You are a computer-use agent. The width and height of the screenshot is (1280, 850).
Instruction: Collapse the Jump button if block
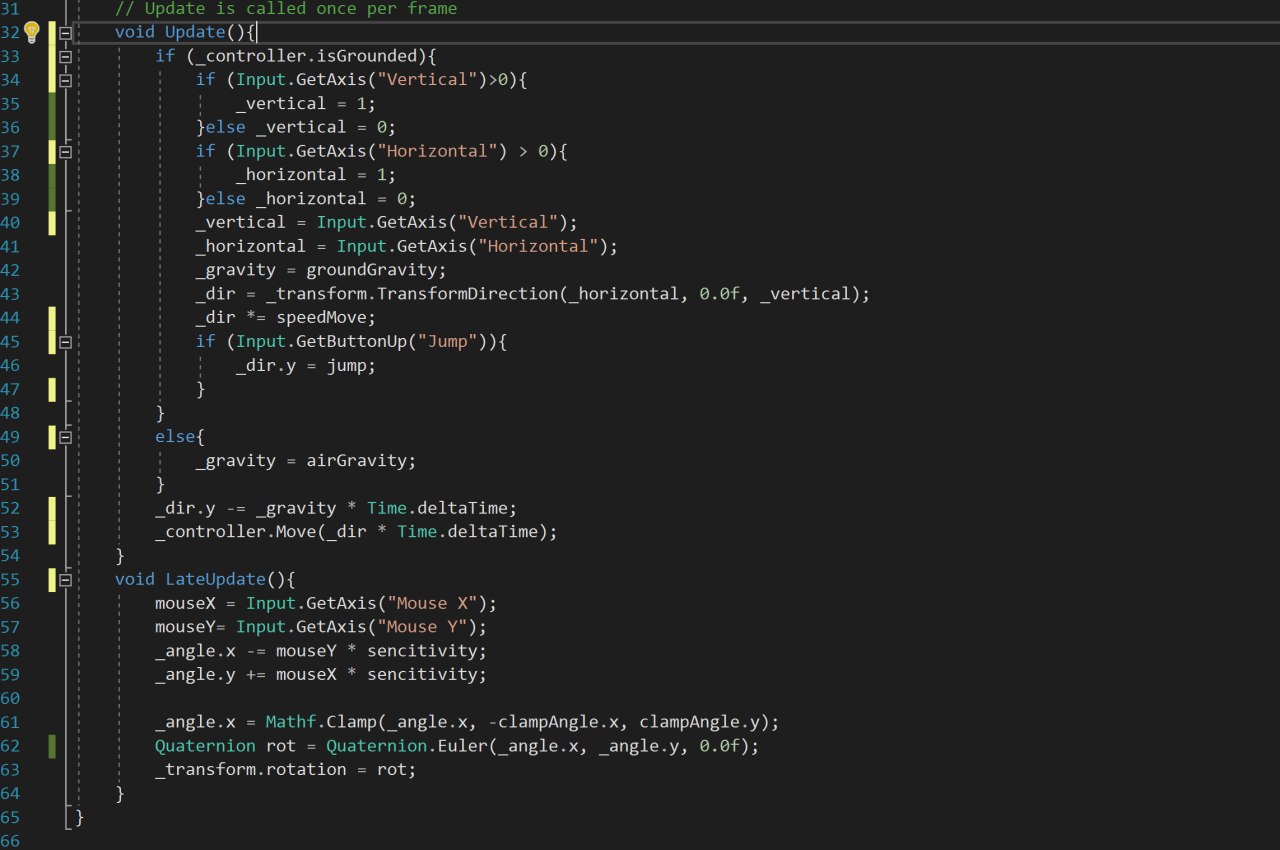coord(66,341)
